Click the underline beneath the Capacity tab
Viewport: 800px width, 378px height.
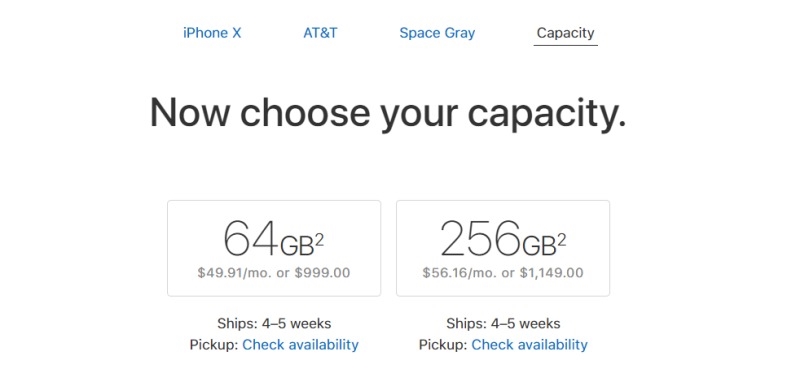pos(565,45)
